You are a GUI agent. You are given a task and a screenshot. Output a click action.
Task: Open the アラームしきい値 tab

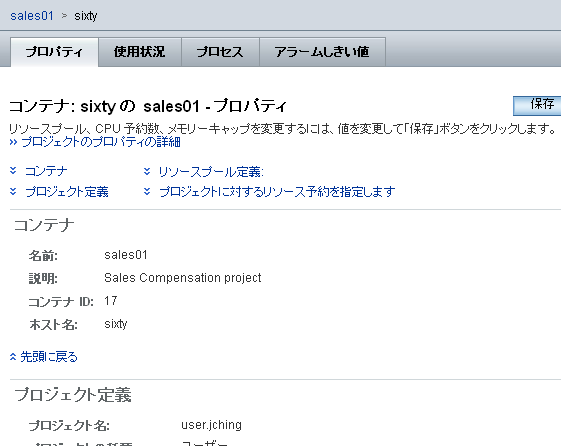pyautogui.click(x=322, y=52)
